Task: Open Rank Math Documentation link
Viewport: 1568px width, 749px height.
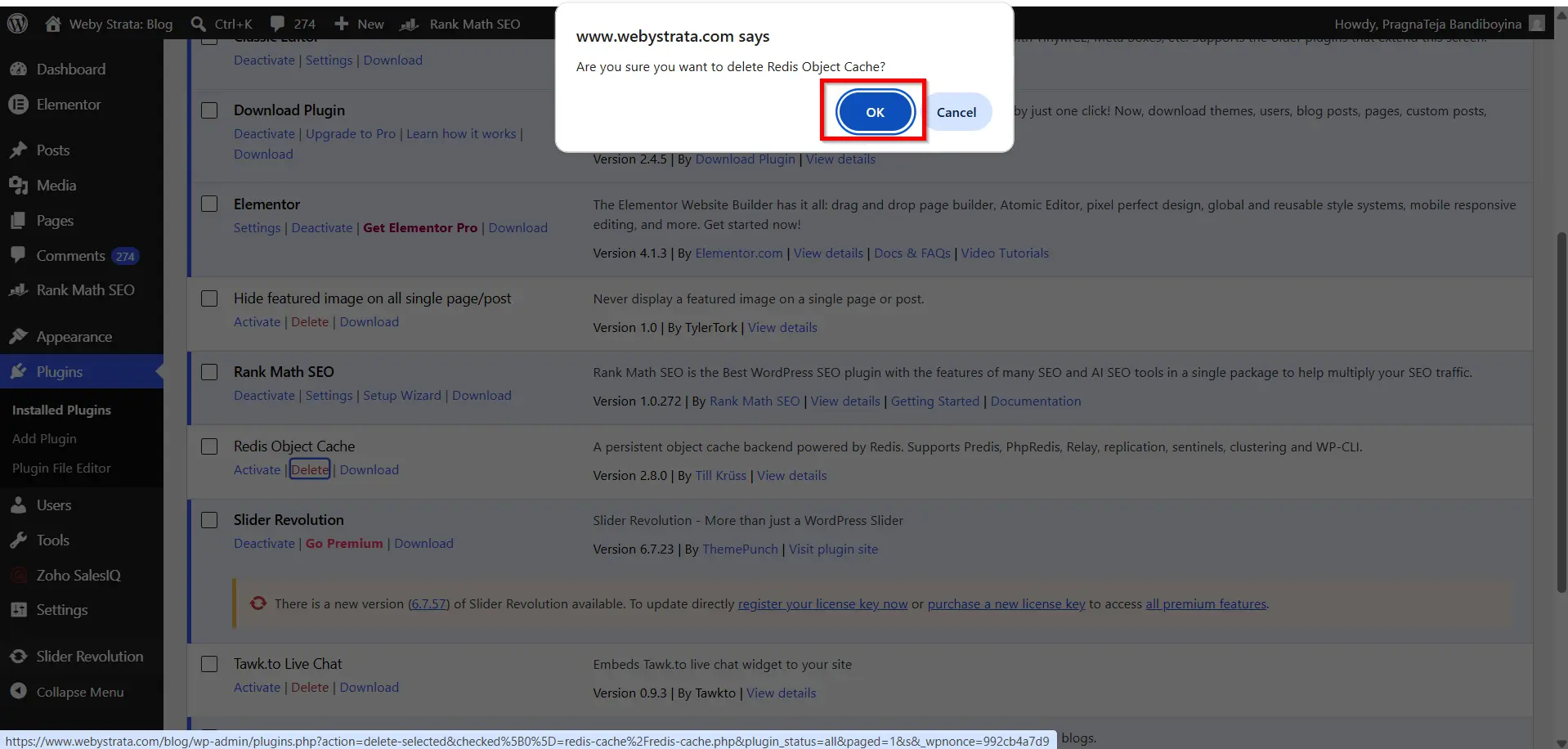Action: click(x=1036, y=401)
